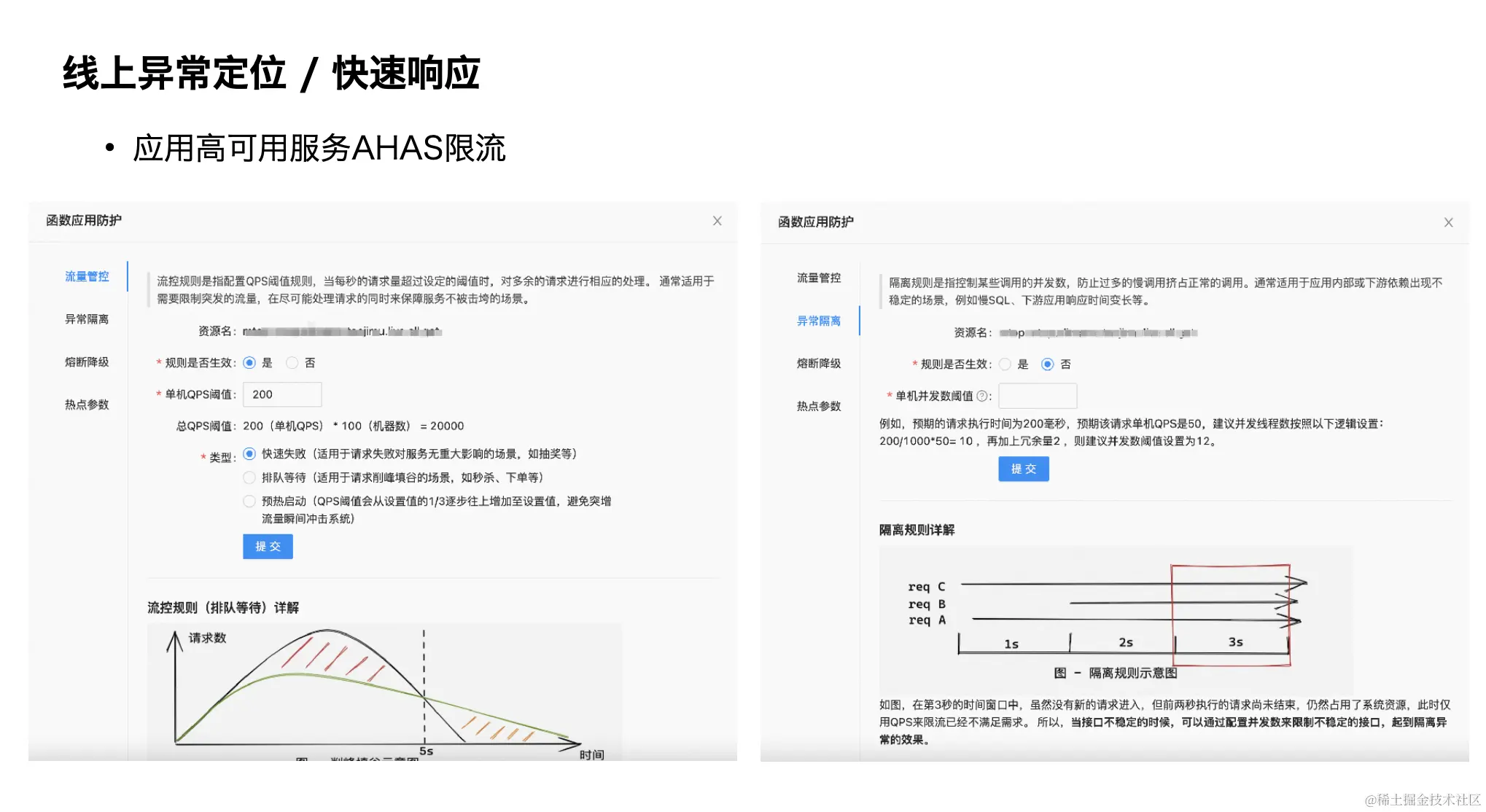Choose 排队等待 type radio option
Viewport: 1486px width, 812px height.
249,477
